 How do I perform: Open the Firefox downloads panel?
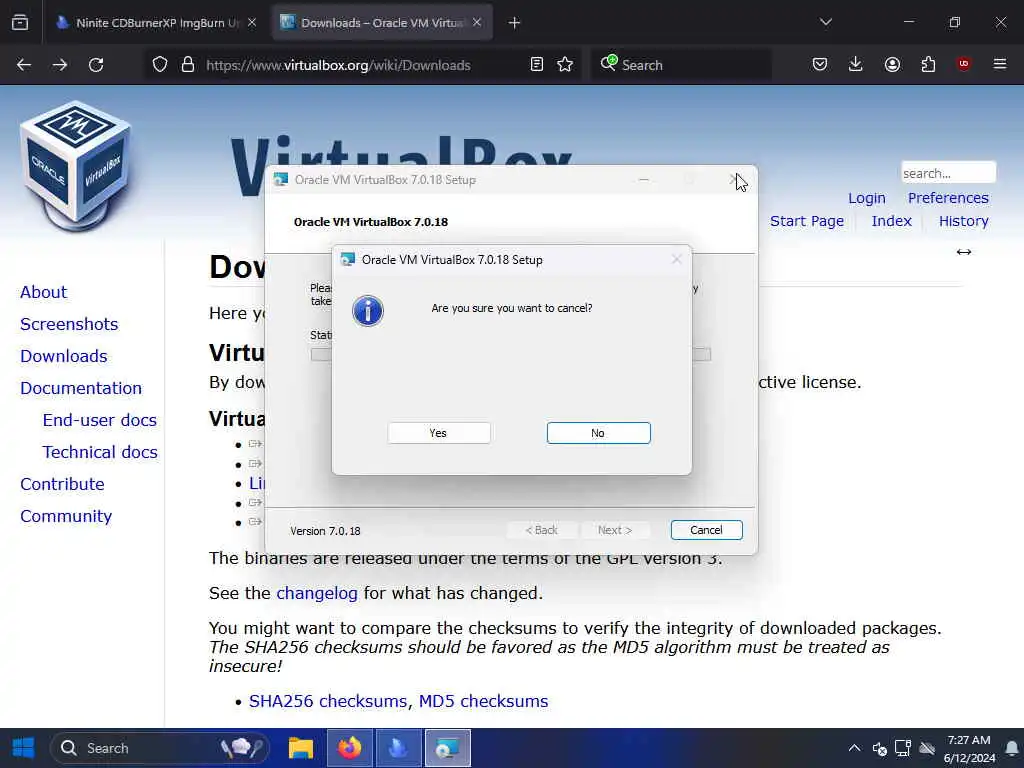[x=856, y=64]
